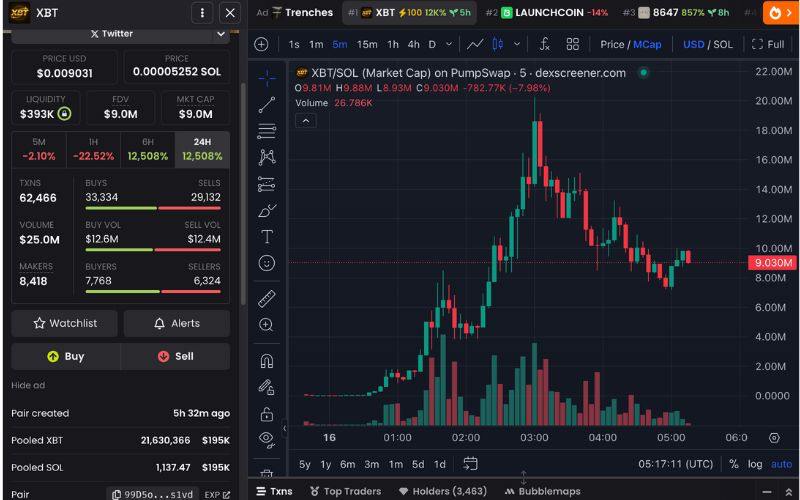The height and width of the screenshot is (500, 800).
Task: Set chart interval to 1m
Action: [x=316, y=44]
